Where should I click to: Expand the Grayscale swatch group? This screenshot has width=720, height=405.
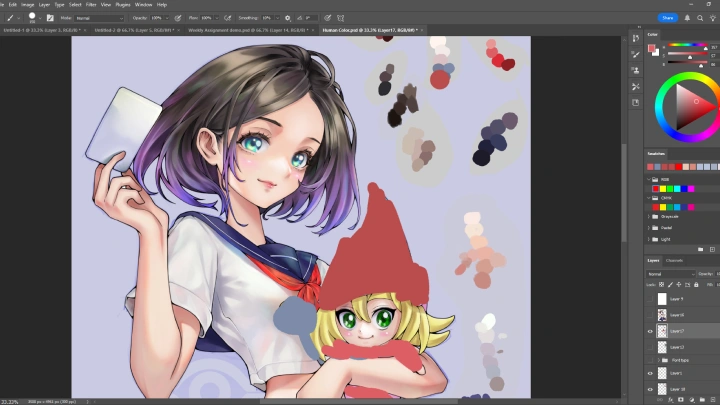(x=649, y=216)
